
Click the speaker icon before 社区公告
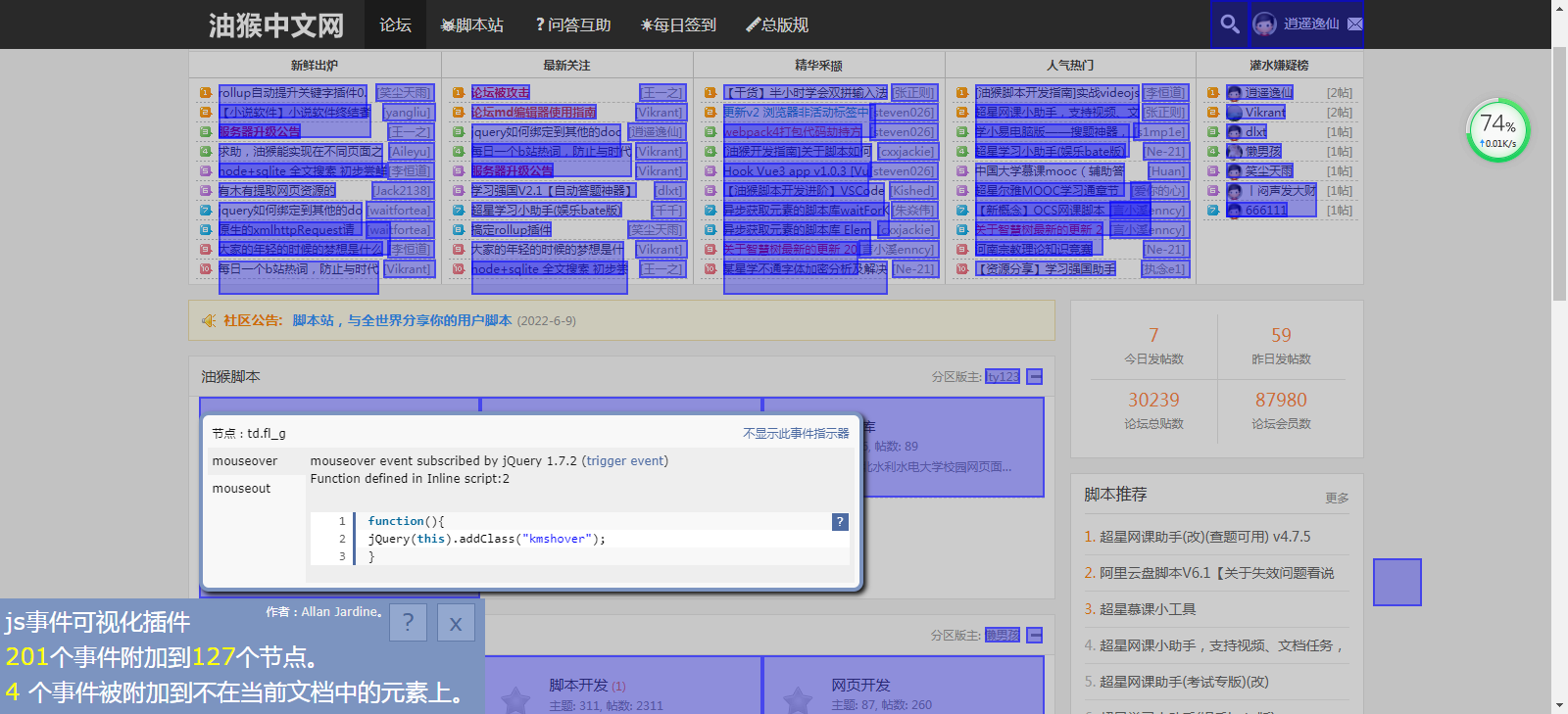click(x=209, y=320)
